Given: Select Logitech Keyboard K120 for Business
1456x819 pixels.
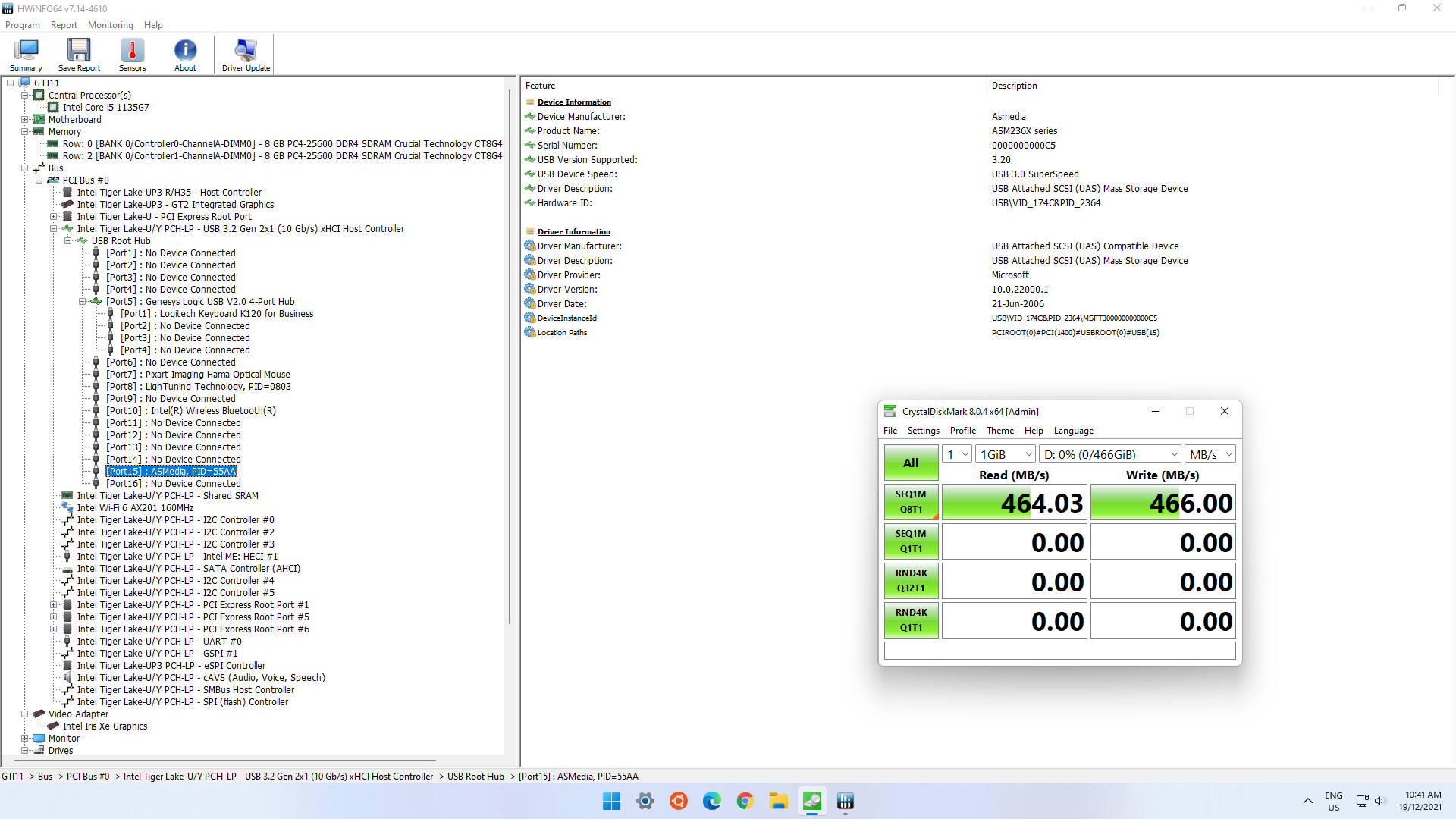Looking at the screenshot, I should click(x=217, y=313).
